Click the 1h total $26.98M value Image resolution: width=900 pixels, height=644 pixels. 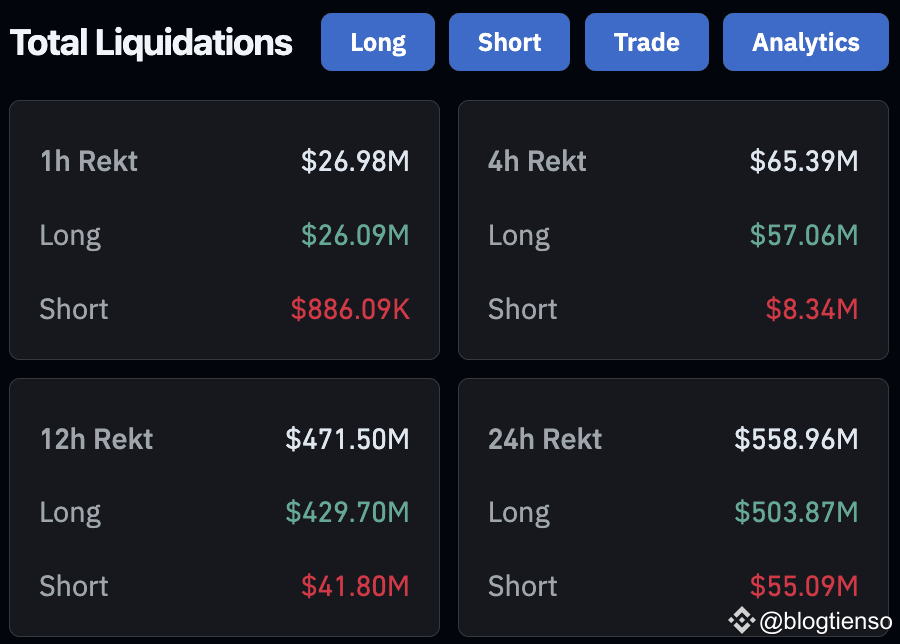[355, 161]
